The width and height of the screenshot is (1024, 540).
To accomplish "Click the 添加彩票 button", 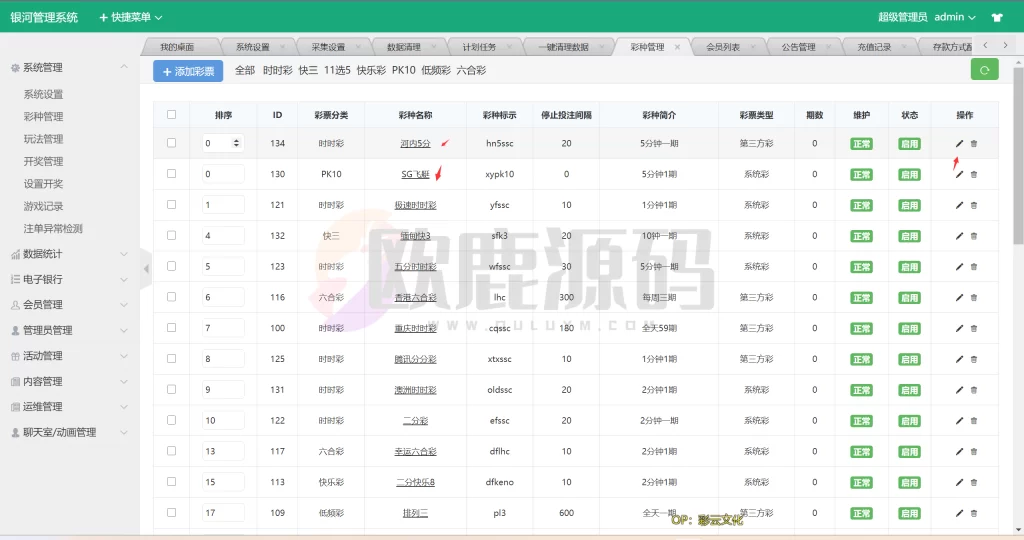I will tap(188, 71).
